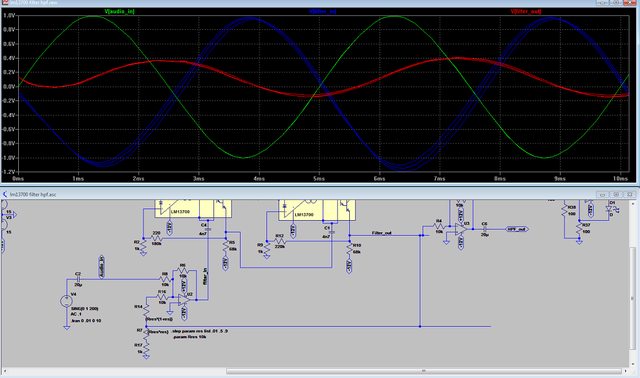Click the 9ms time axis label
Viewport: 640px width, 378px height.
(560, 179)
